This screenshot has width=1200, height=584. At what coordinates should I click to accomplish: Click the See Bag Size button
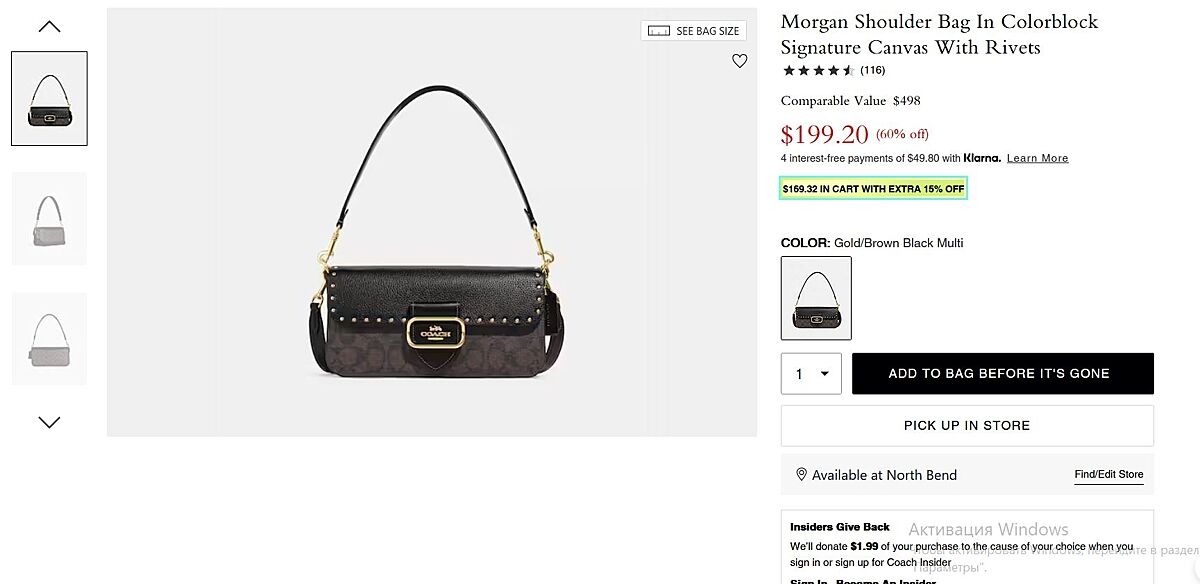click(694, 31)
